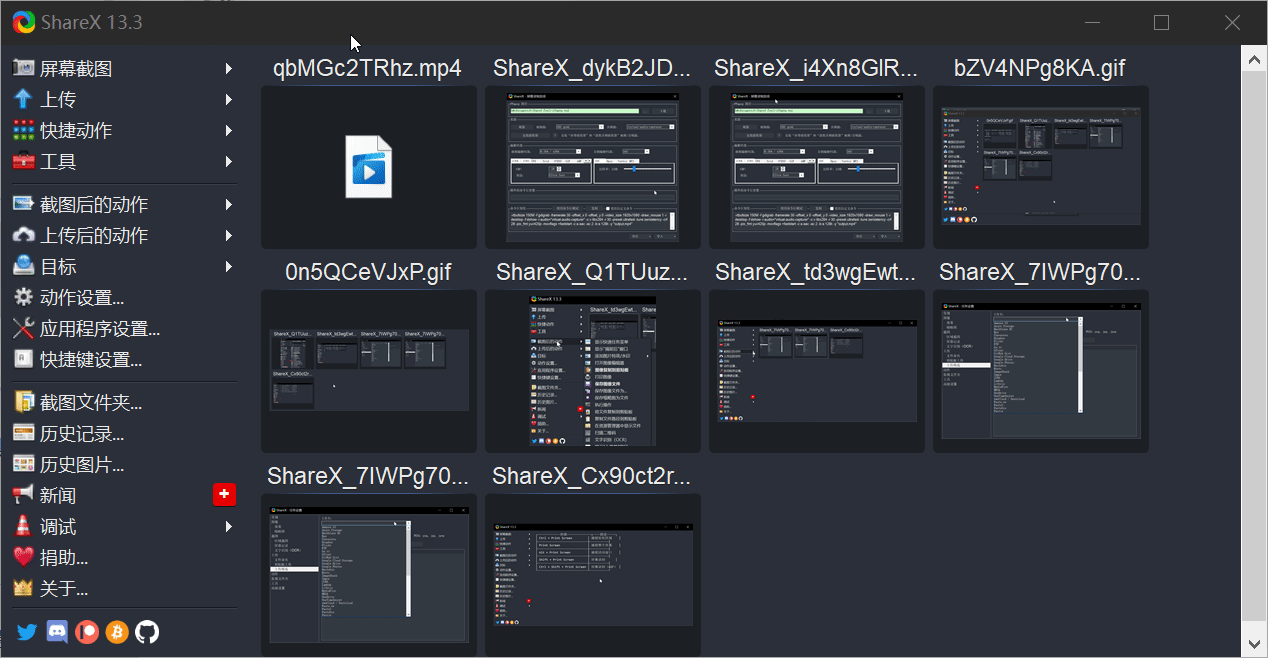Image resolution: width=1268 pixels, height=658 pixels.
Task: Open the 应用程序设置... menu item
Action: (x=124, y=328)
